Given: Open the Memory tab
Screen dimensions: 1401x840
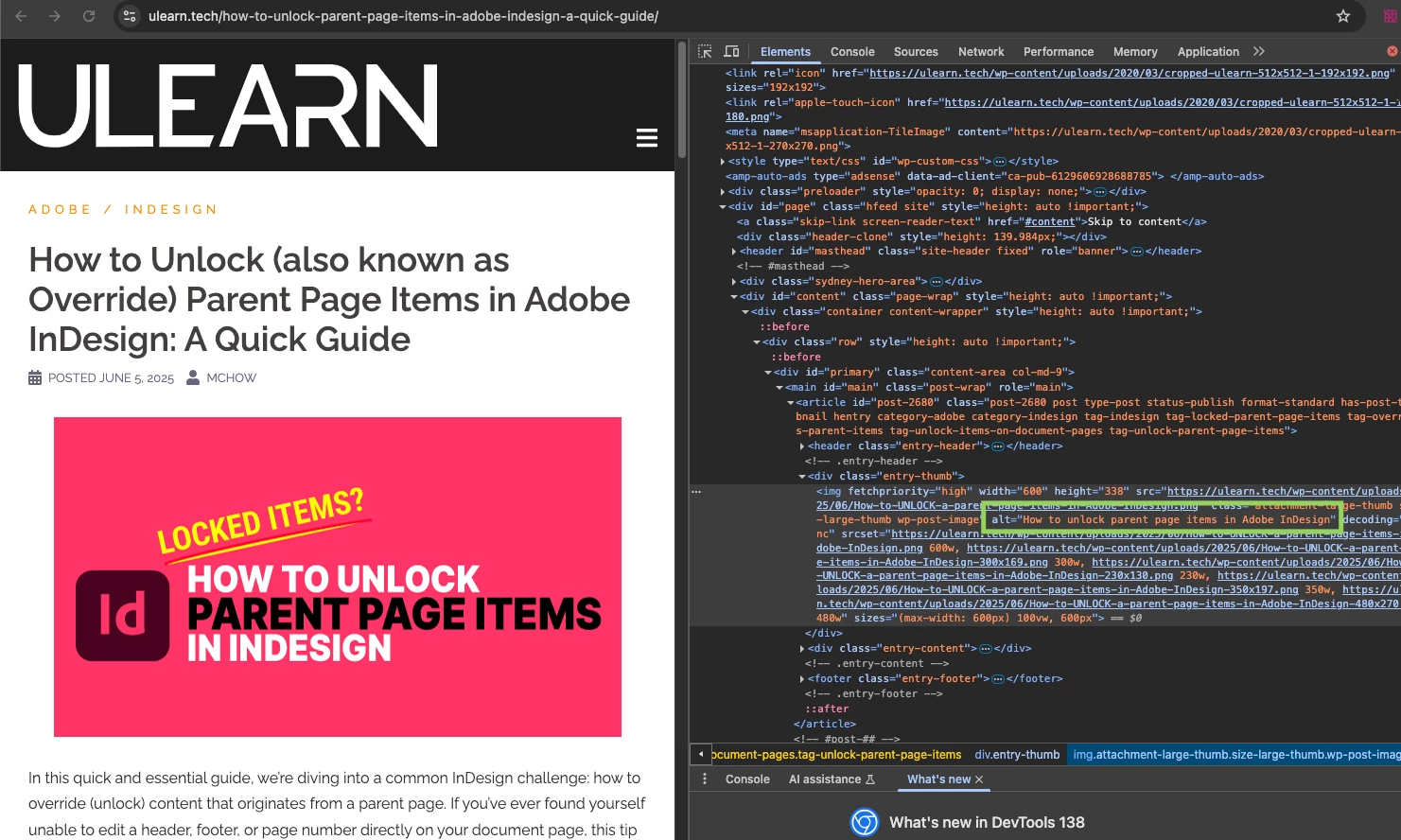Looking at the screenshot, I should coord(1135,52).
